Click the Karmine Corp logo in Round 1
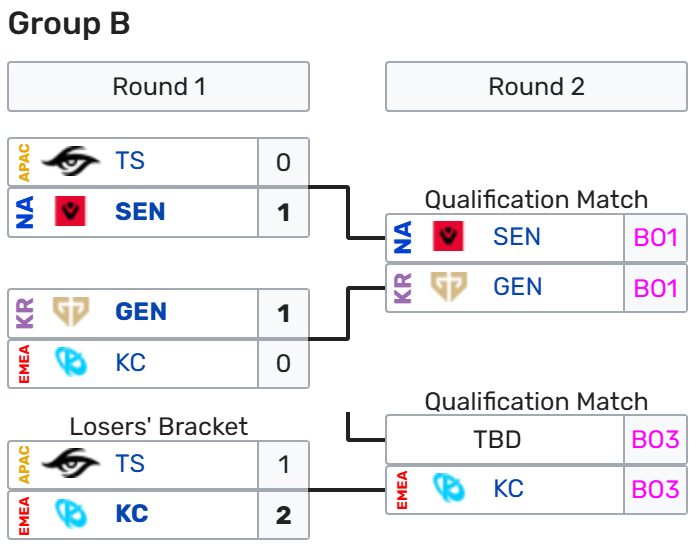The image size is (698, 546). coord(70,362)
